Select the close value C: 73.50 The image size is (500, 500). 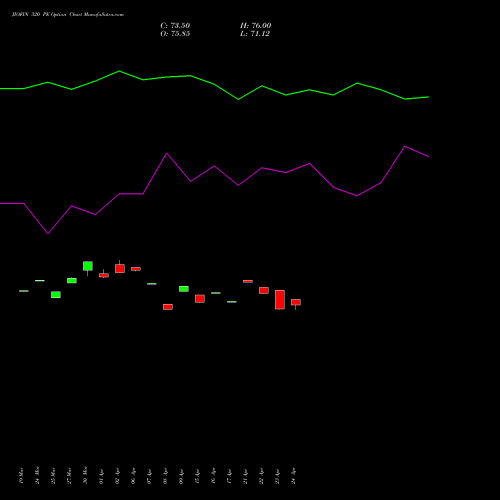[x=175, y=26]
